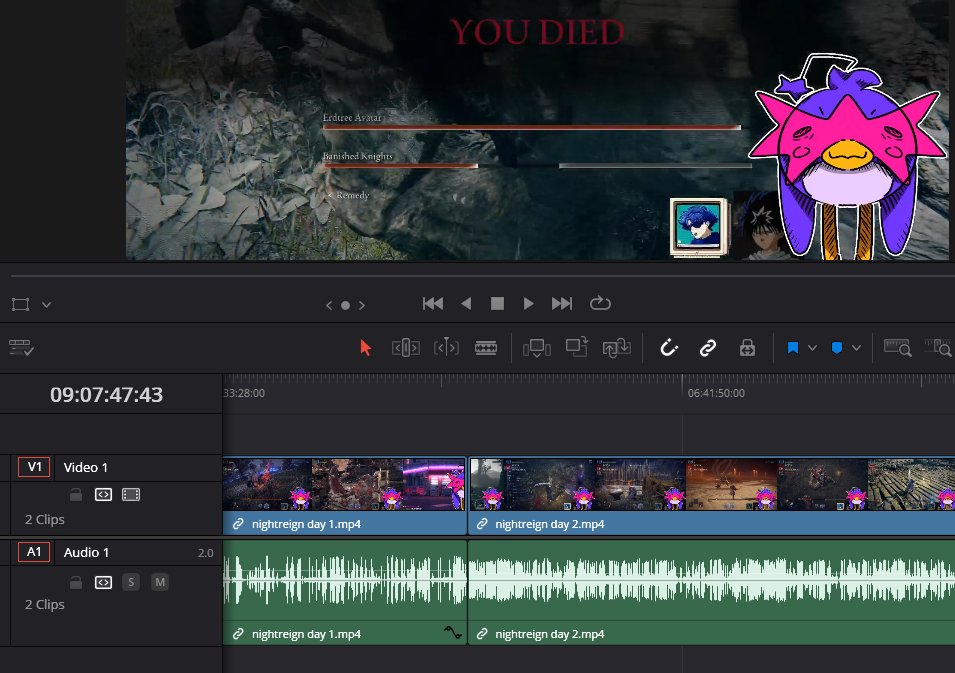Jump to last frame
Viewport: 955px width, 673px height.
pyautogui.click(x=562, y=303)
